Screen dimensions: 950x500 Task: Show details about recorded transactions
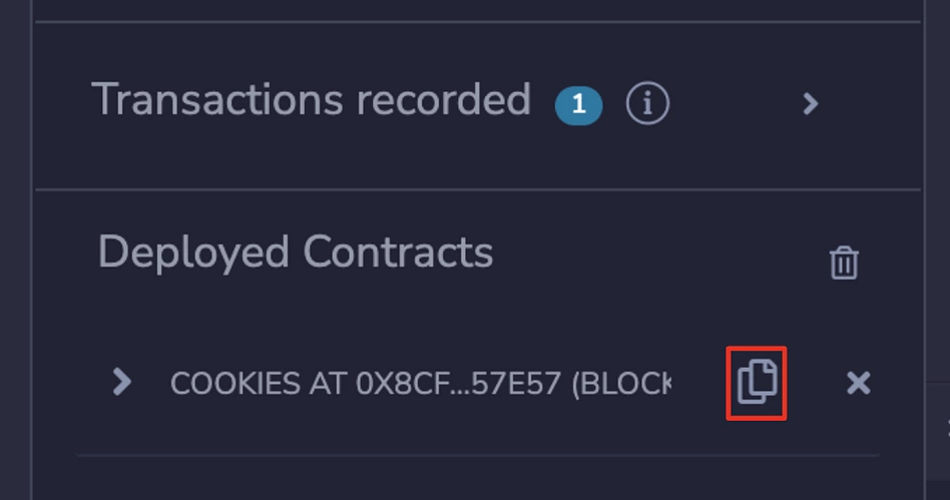[648, 104]
